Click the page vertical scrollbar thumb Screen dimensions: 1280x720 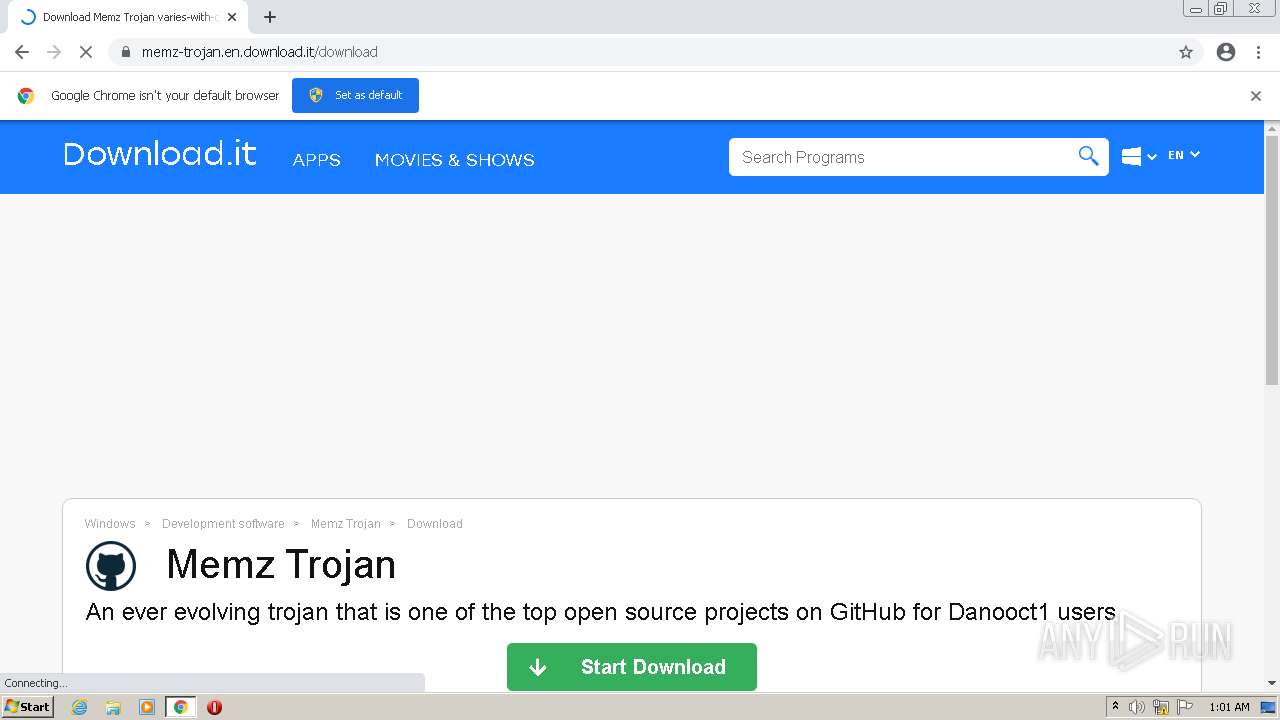click(1272, 260)
